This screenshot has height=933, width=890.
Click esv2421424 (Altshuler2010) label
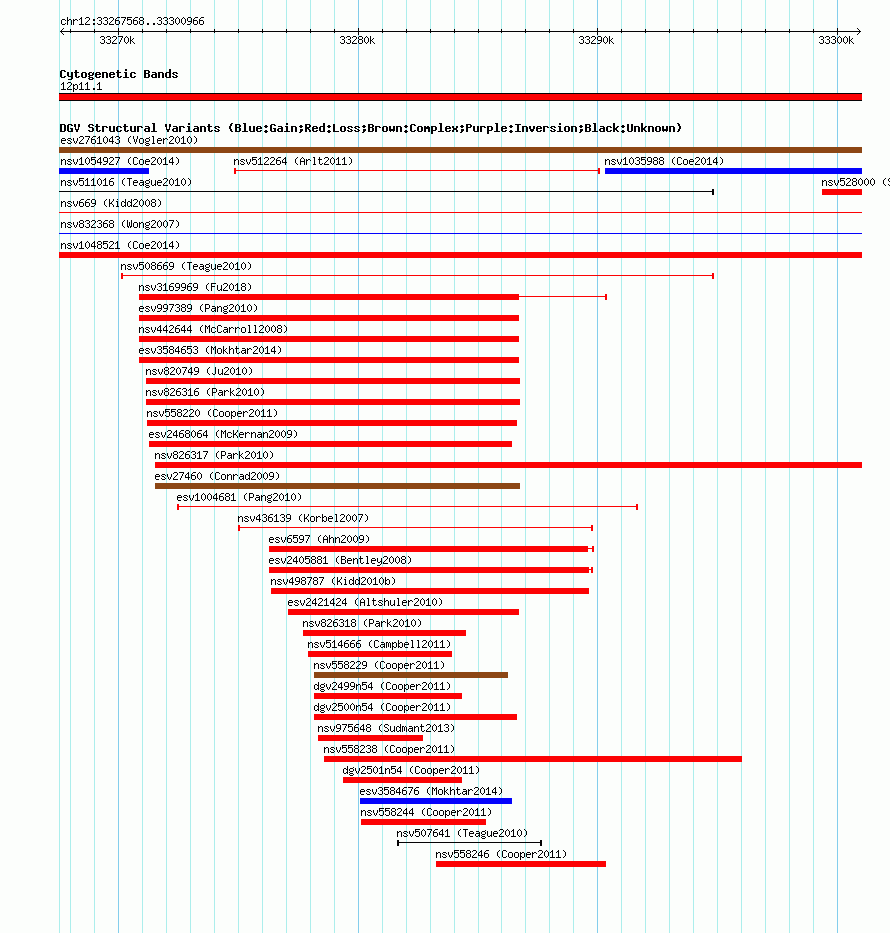click(x=365, y=602)
